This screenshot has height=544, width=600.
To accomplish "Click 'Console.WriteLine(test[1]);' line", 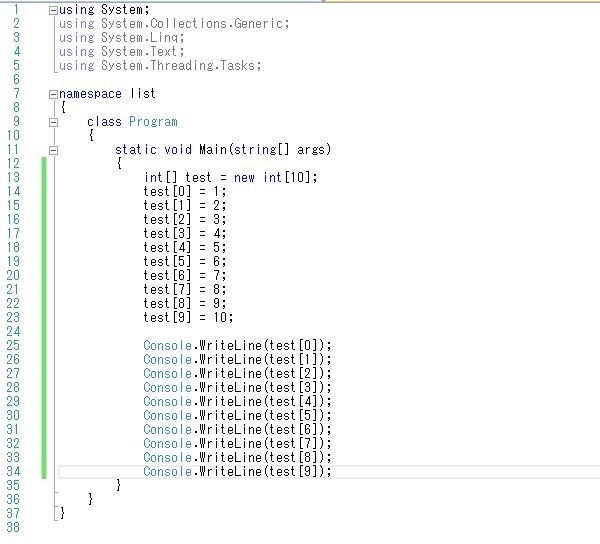I will pyautogui.click(x=237, y=359).
